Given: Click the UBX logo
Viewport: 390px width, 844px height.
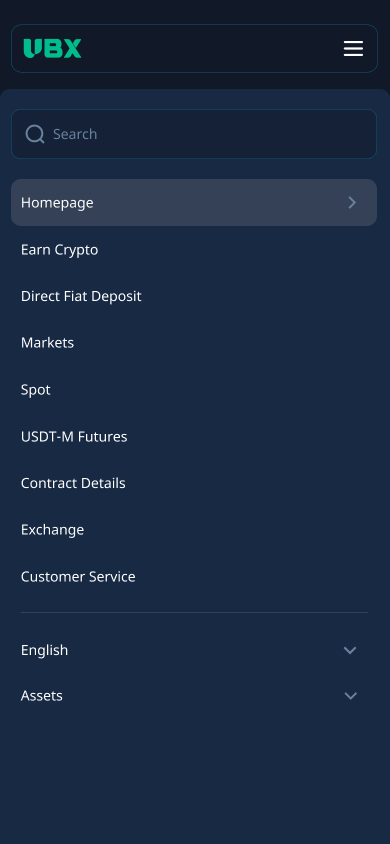Looking at the screenshot, I should [x=52, y=48].
